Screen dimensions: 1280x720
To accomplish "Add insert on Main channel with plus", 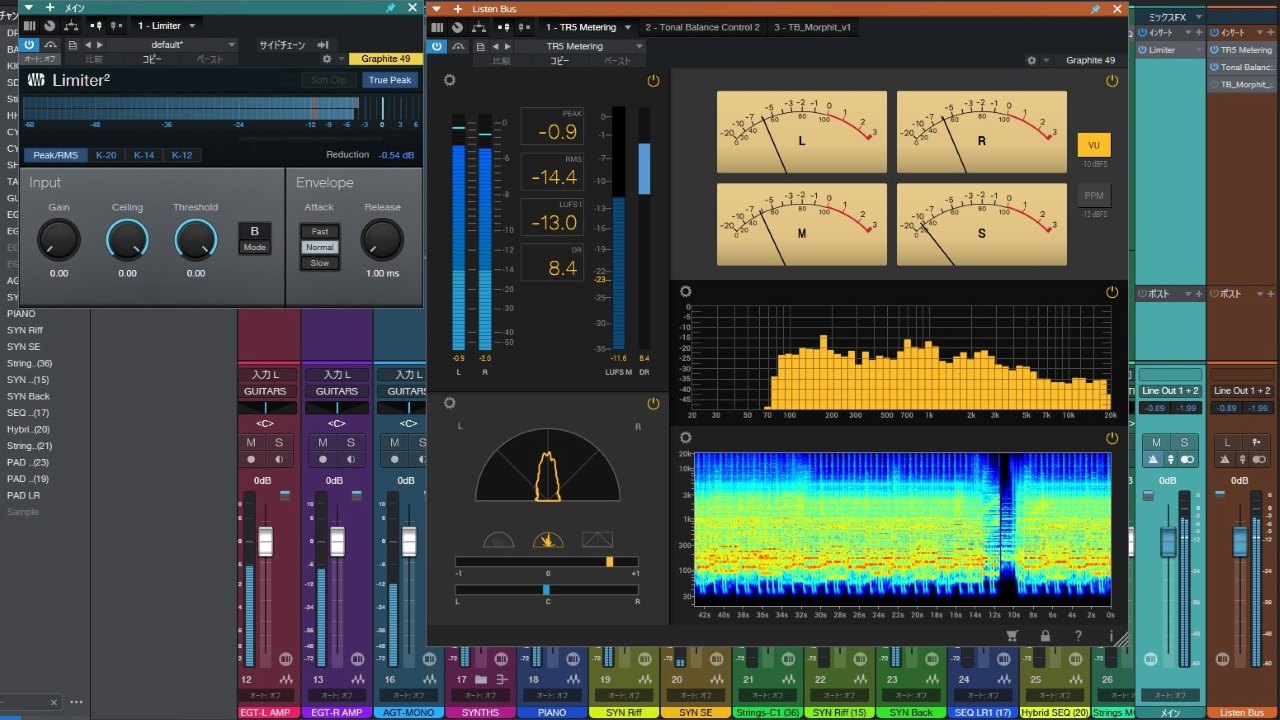I will (1198, 32).
